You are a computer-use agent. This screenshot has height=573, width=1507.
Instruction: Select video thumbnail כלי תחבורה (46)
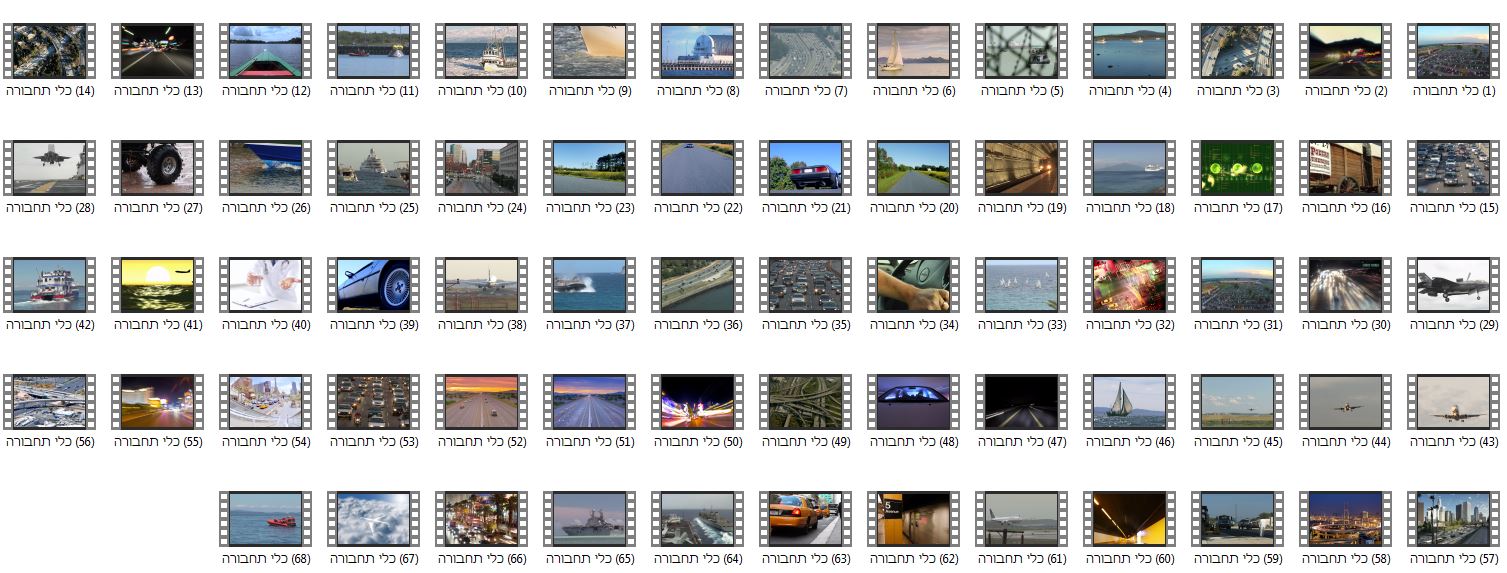1129,402
